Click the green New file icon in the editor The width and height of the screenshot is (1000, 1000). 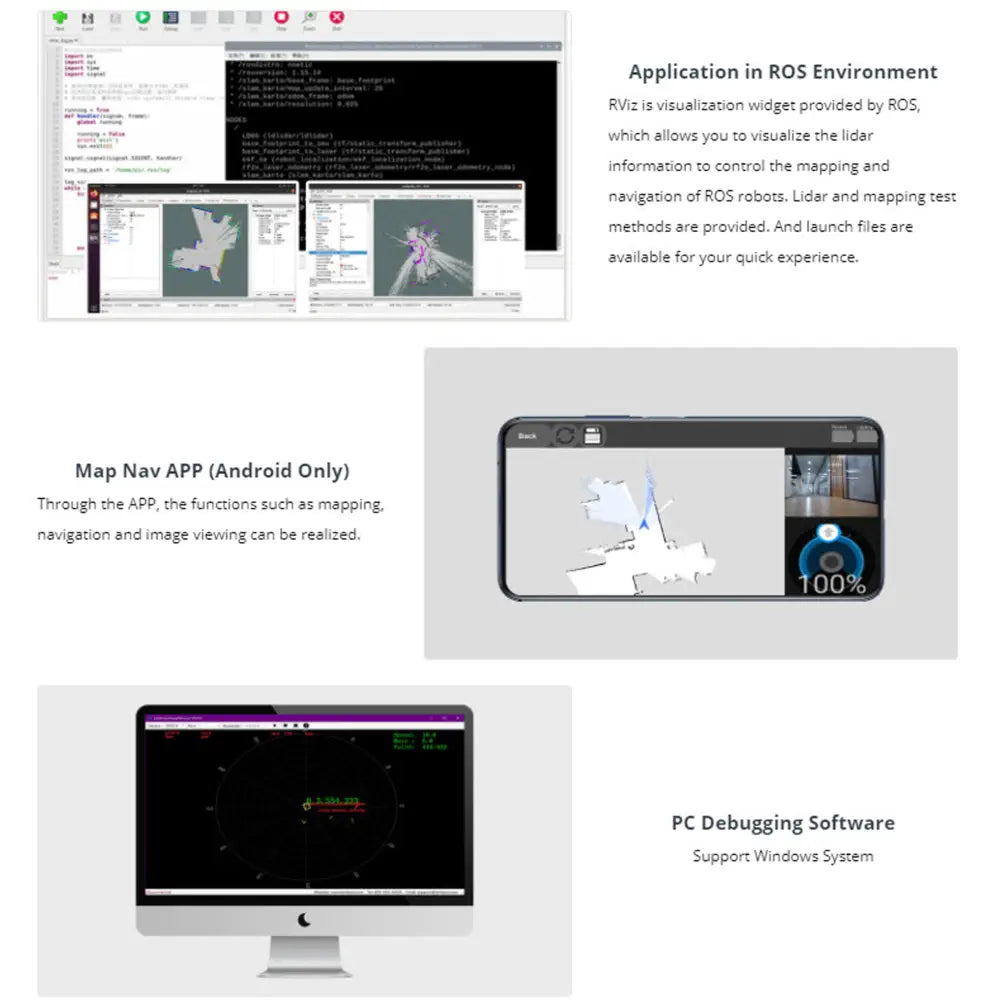pyautogui.click(x=60, y=18)
